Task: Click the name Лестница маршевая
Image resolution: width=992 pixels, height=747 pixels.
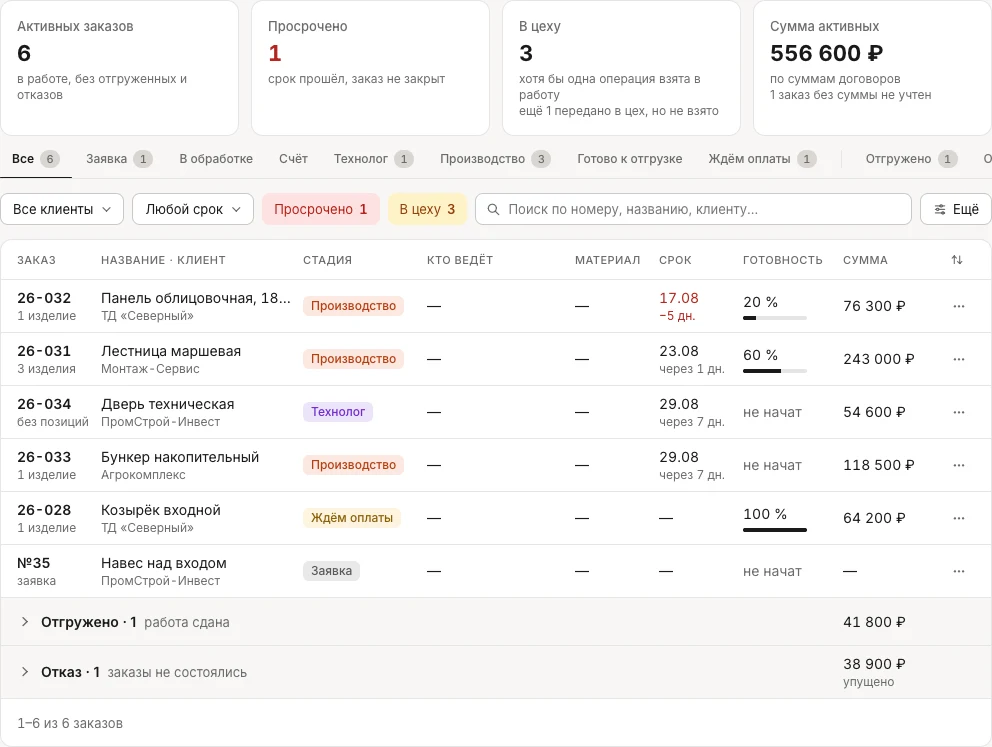Action: (x=171, y=351)
